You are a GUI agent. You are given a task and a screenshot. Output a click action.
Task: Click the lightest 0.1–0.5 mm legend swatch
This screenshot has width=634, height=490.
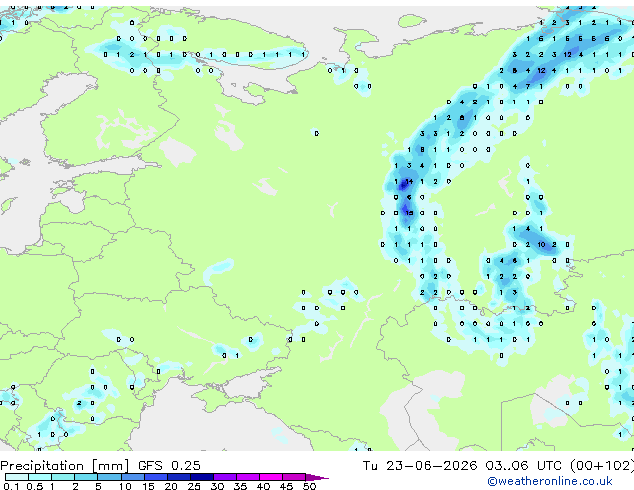tap(17, 477)
